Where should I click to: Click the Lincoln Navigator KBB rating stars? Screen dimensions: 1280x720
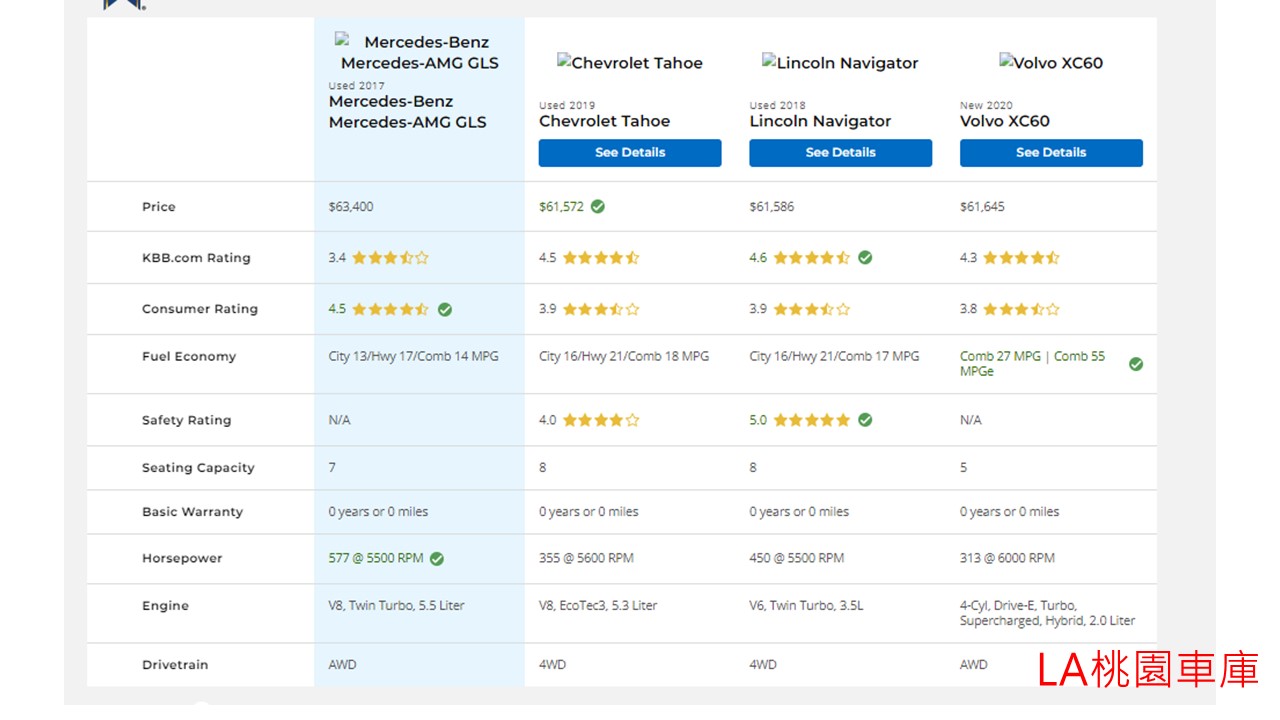812,258
